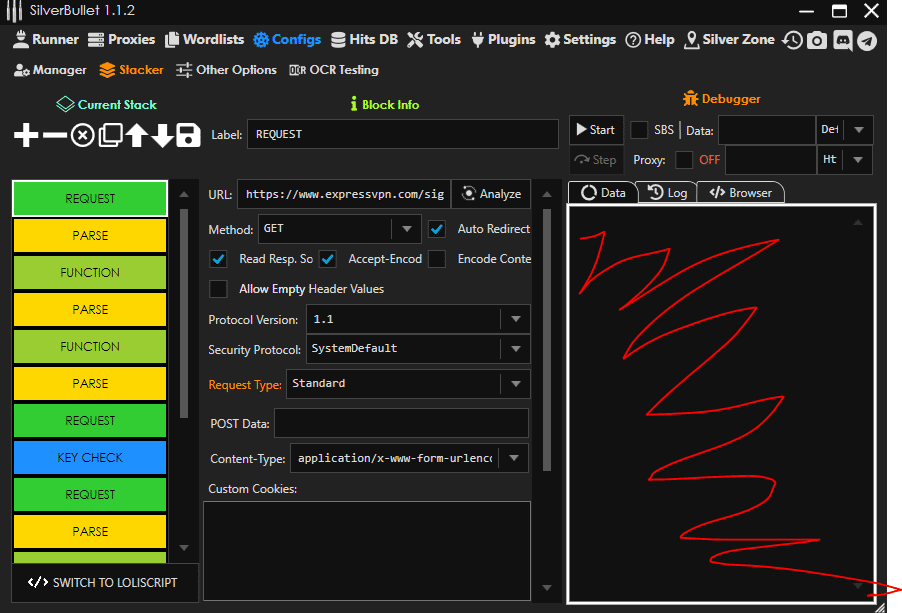The width and height of the screenshot is (902, 613).
Task: Open the Plugins section
Action: (503, 40)
